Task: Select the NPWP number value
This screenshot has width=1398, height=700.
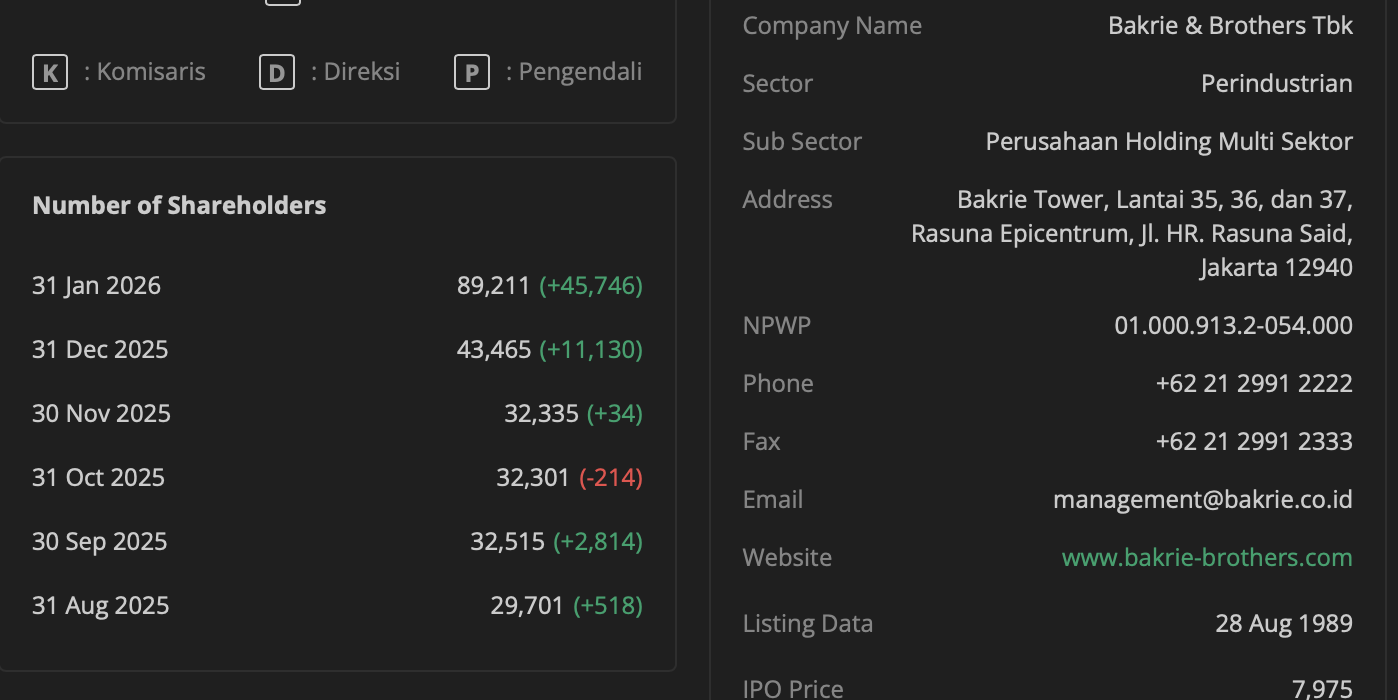Action: [1233, 325]
